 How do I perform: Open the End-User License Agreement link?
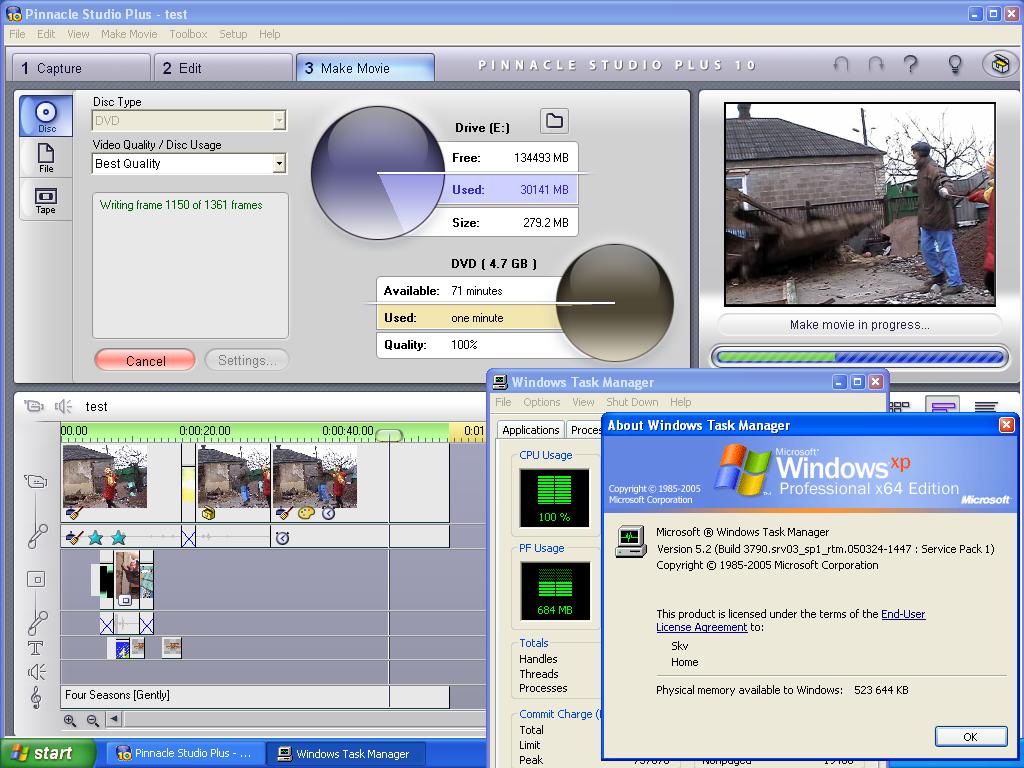[x=790, y=620]
